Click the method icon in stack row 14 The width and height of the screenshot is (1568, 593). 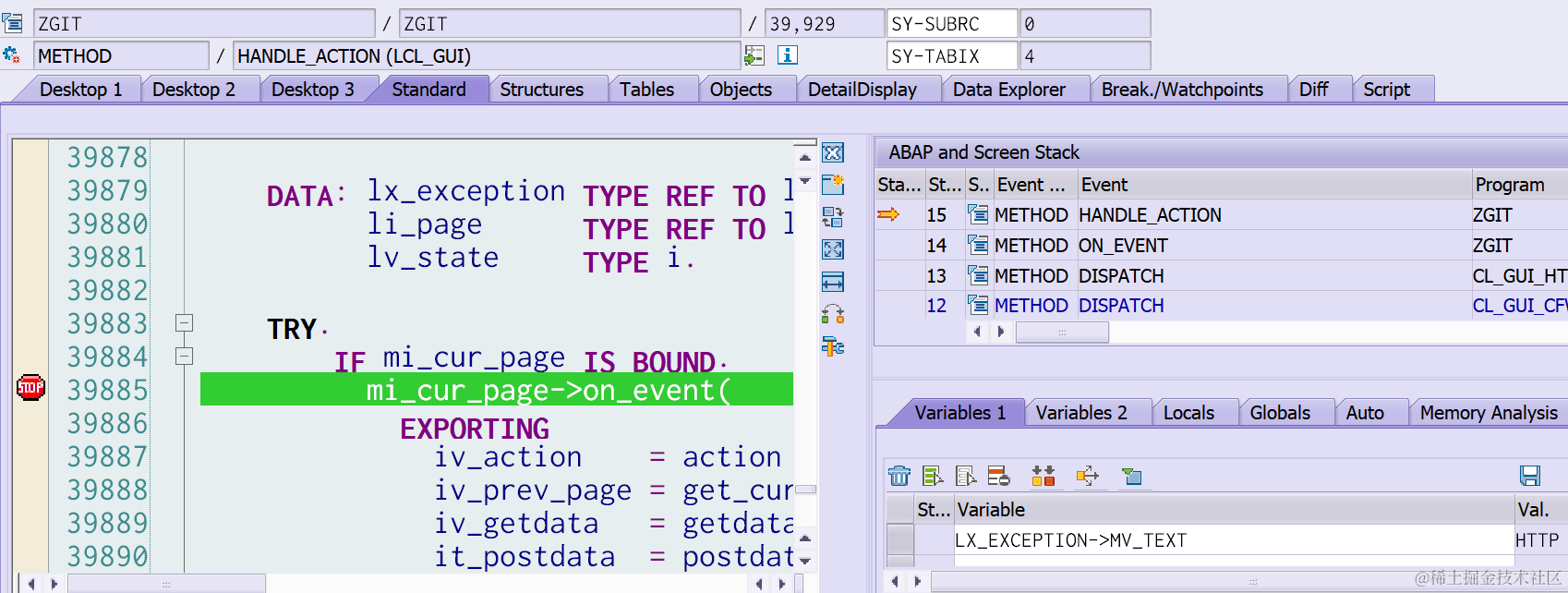(978, 245)
